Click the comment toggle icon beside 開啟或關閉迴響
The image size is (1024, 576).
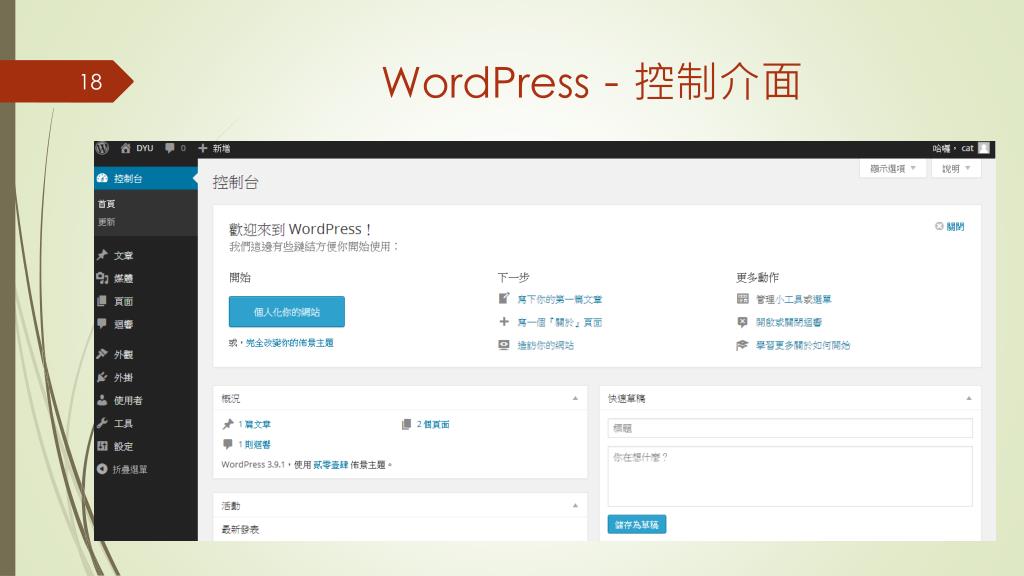point(743,322)
